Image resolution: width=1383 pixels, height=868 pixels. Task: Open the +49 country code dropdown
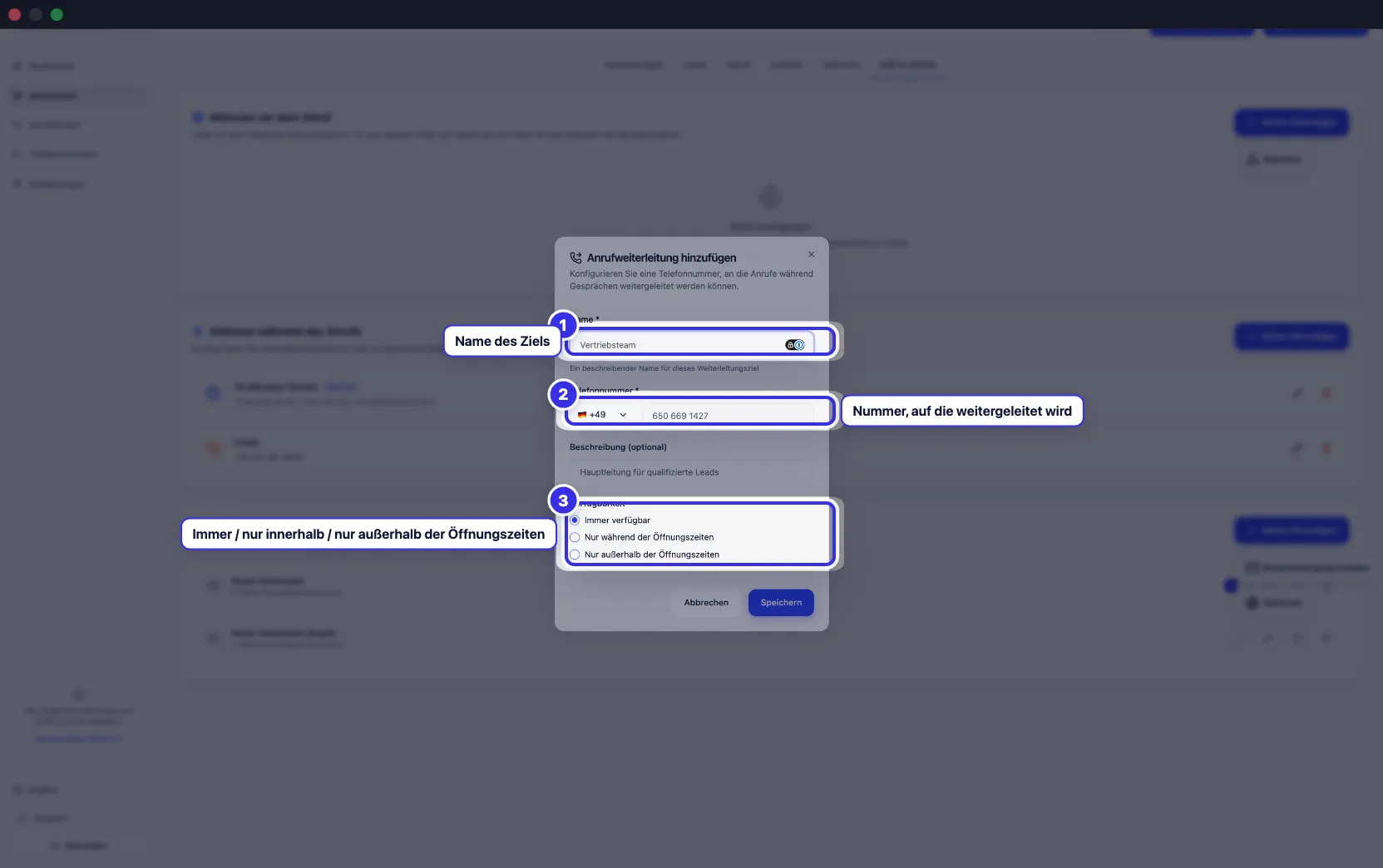click(603, 415)
